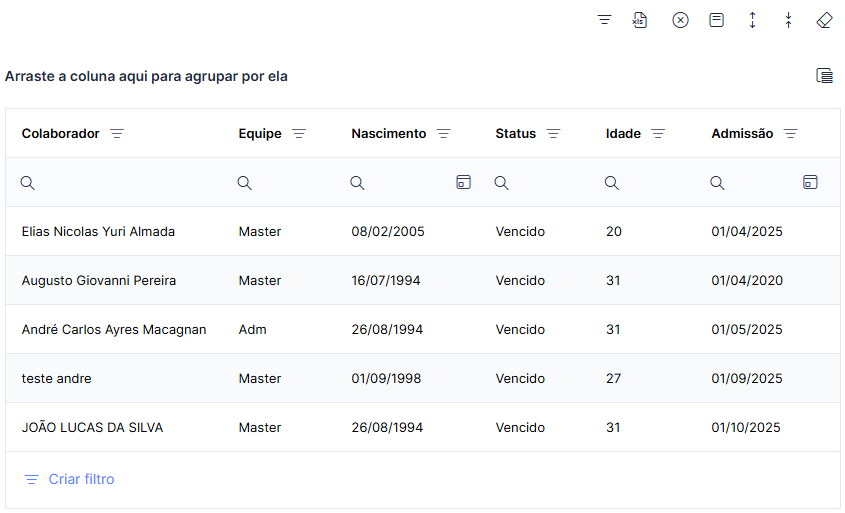
Task: Click search icon in Idade filter row
Action: coord(611,183)
